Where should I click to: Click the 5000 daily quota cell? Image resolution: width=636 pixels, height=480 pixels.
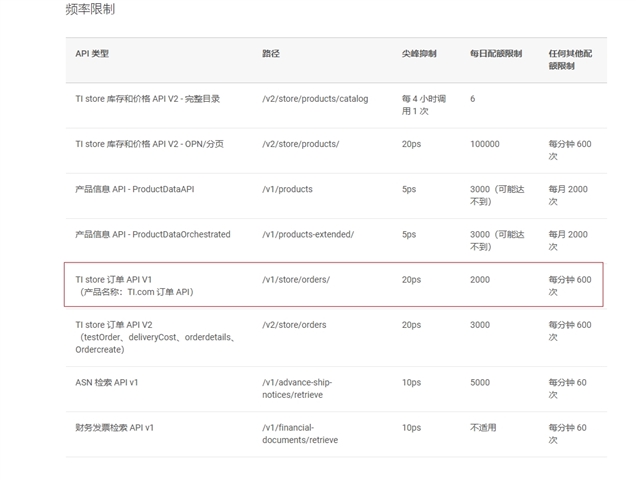(480, 382)
